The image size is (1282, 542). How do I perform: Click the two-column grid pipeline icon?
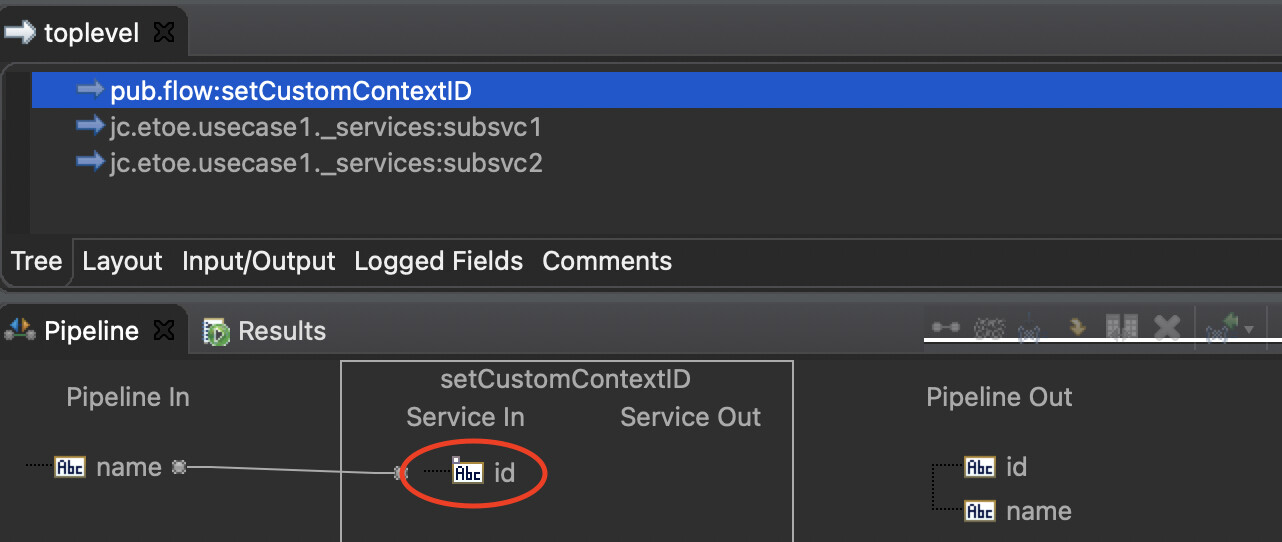coord(1121,327)
